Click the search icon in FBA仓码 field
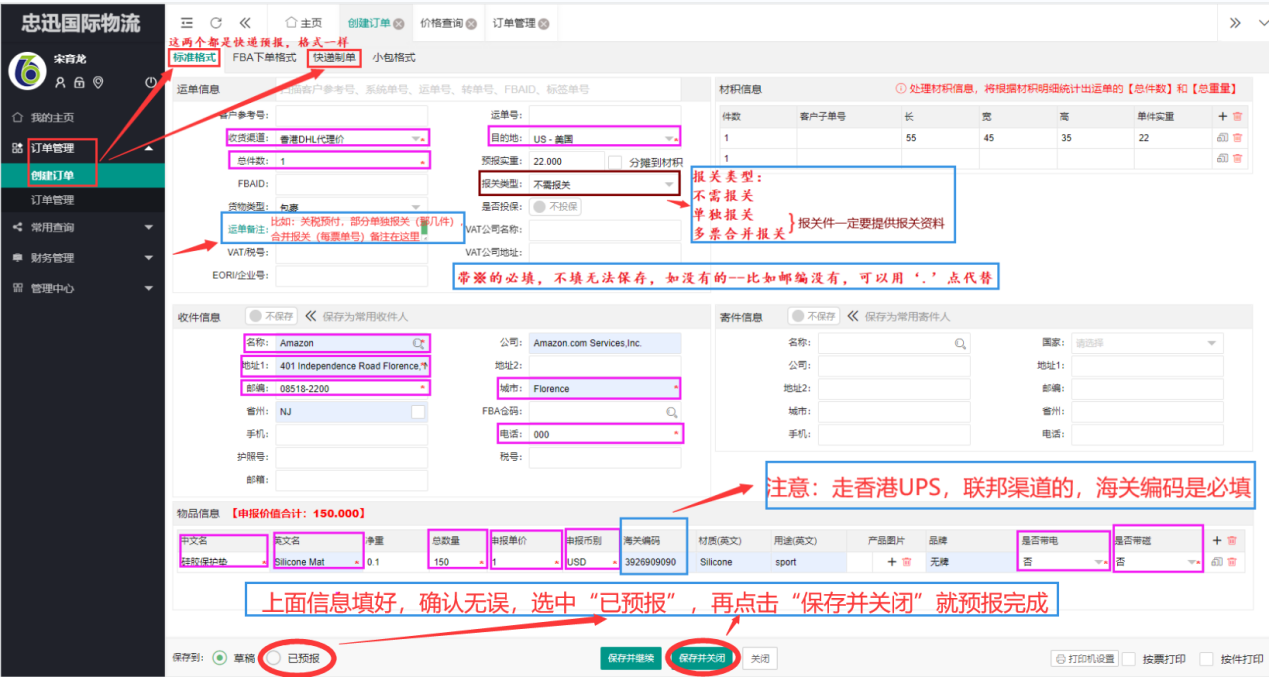The image size is (1269, 677). coord(672,411)
